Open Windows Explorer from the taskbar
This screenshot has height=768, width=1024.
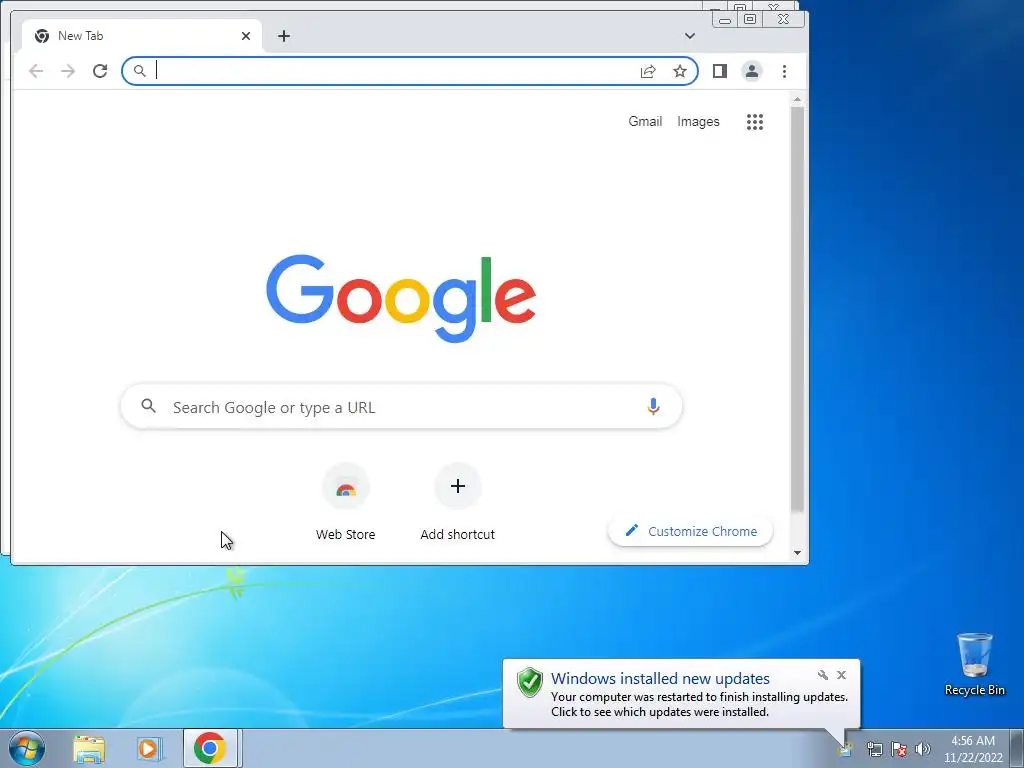pyautogui.click(x=89, y=748)
